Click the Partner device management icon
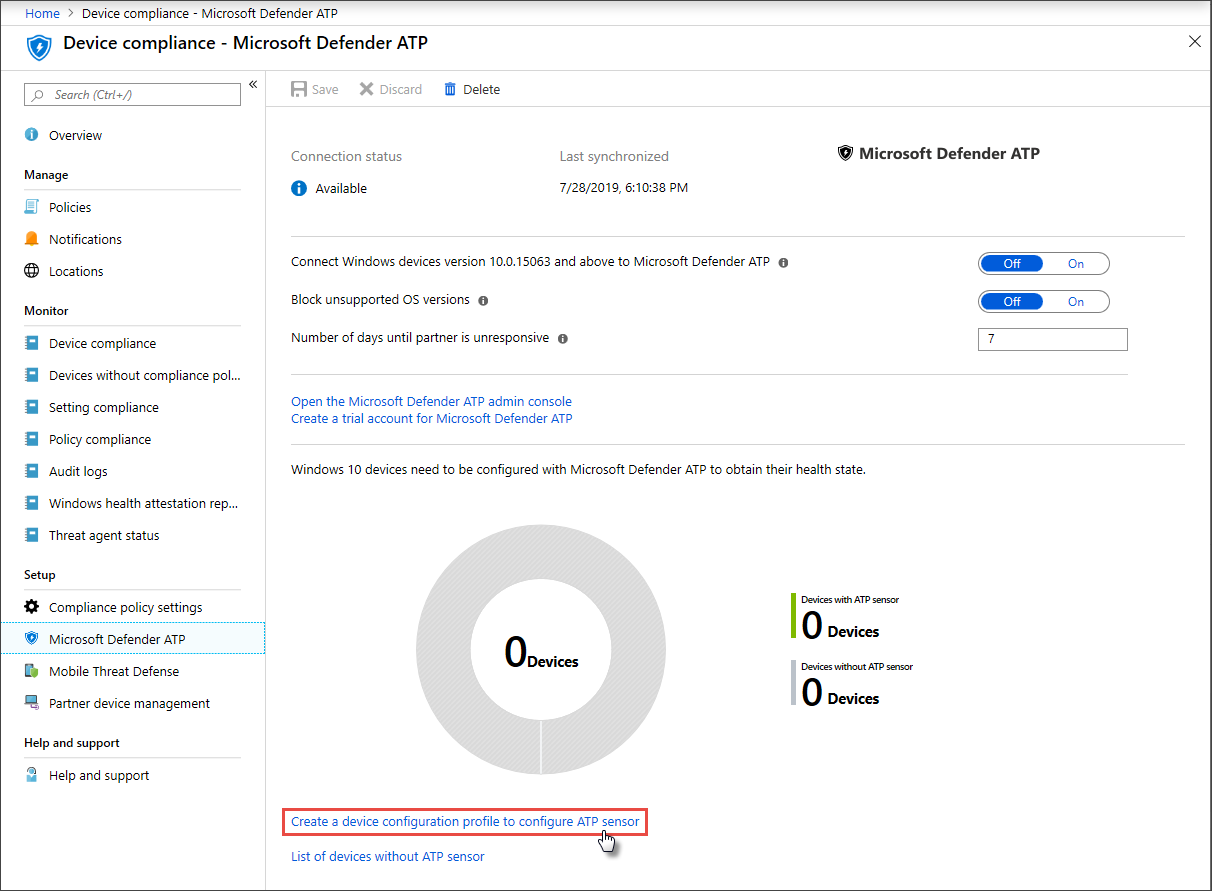 (x=32, y=703)
